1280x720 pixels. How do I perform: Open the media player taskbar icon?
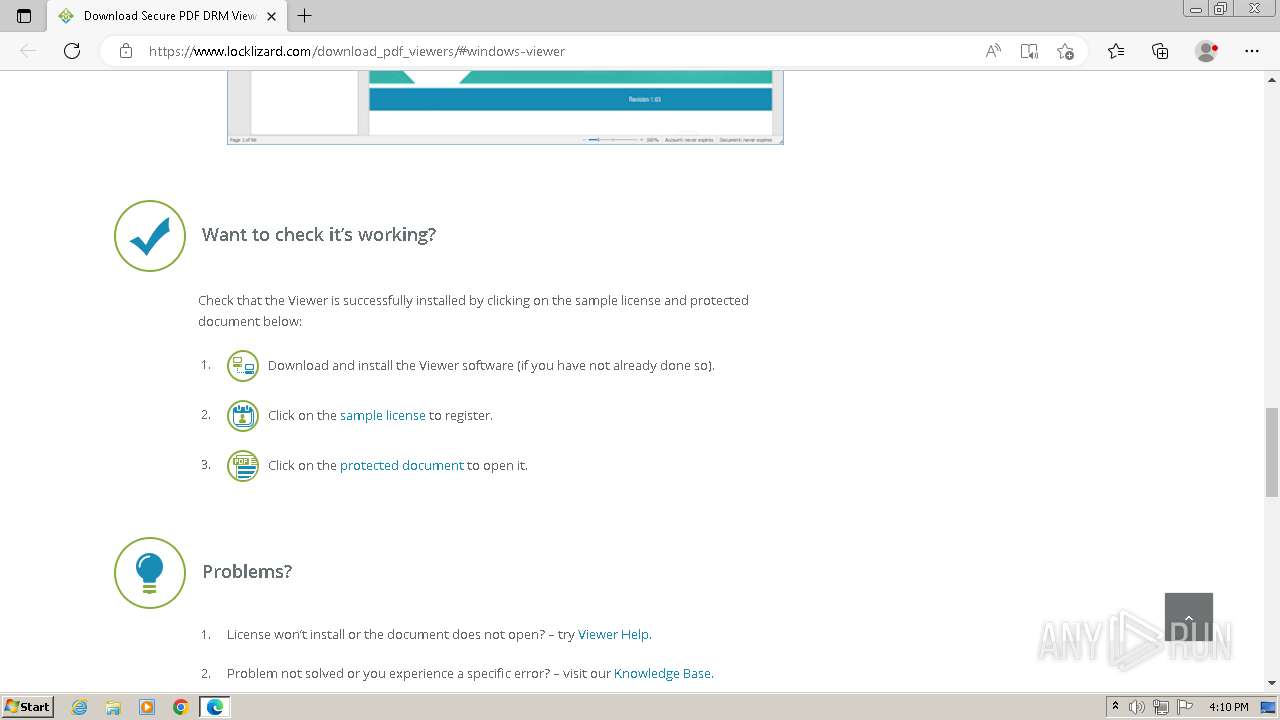(147, 707)
